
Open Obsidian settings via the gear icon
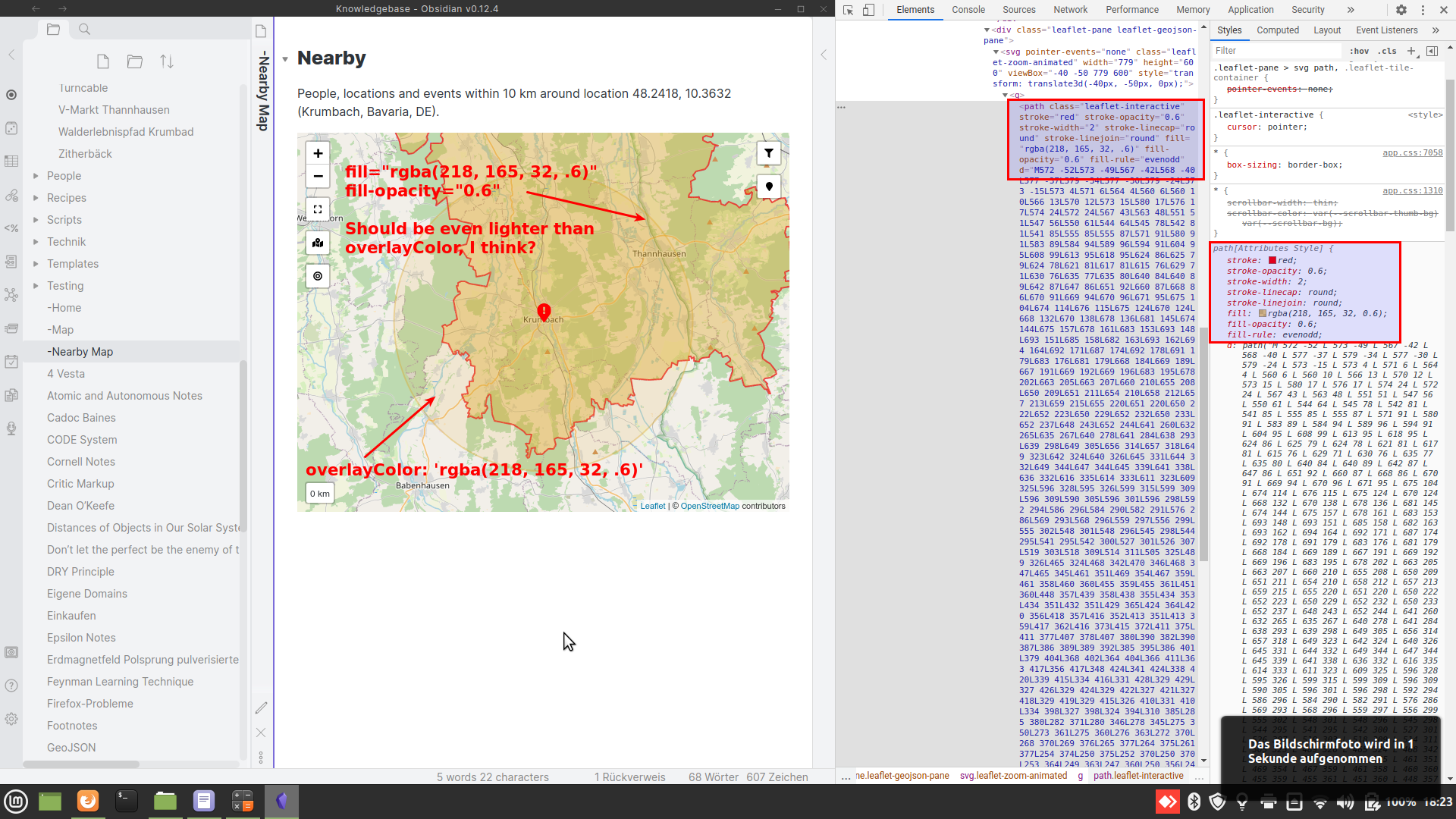[12, 720]
